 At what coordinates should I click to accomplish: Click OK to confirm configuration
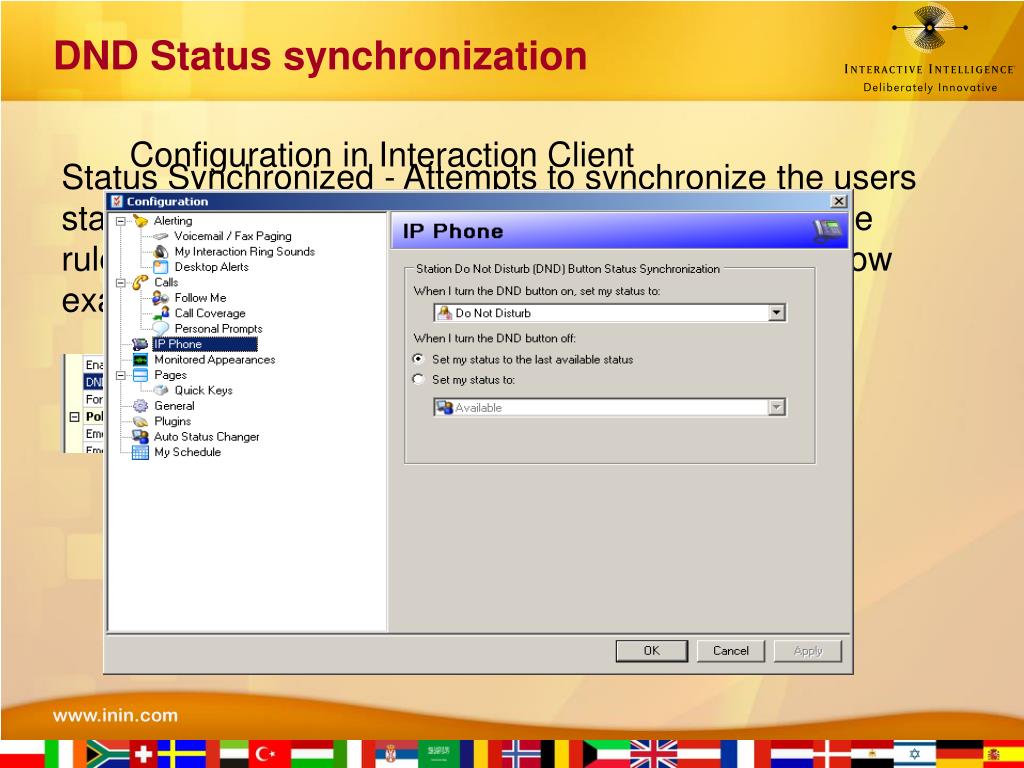point(652,650)
